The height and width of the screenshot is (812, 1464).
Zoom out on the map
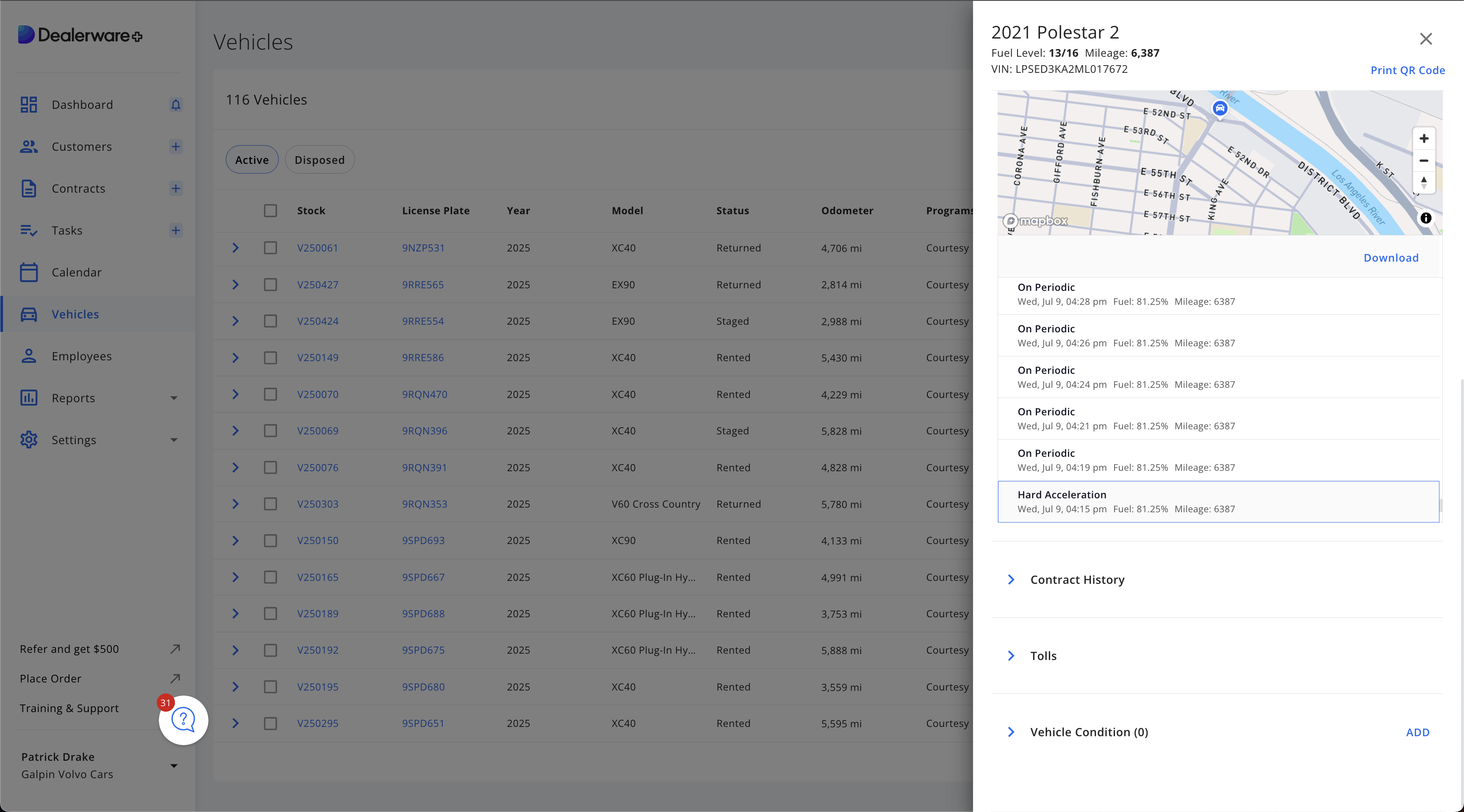(x=1424, y=161)
